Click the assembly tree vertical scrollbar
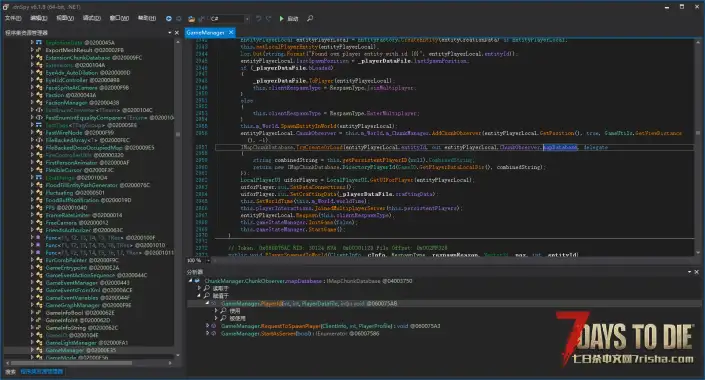Screen dimensions: 705x380 click(x=178, y=134)
